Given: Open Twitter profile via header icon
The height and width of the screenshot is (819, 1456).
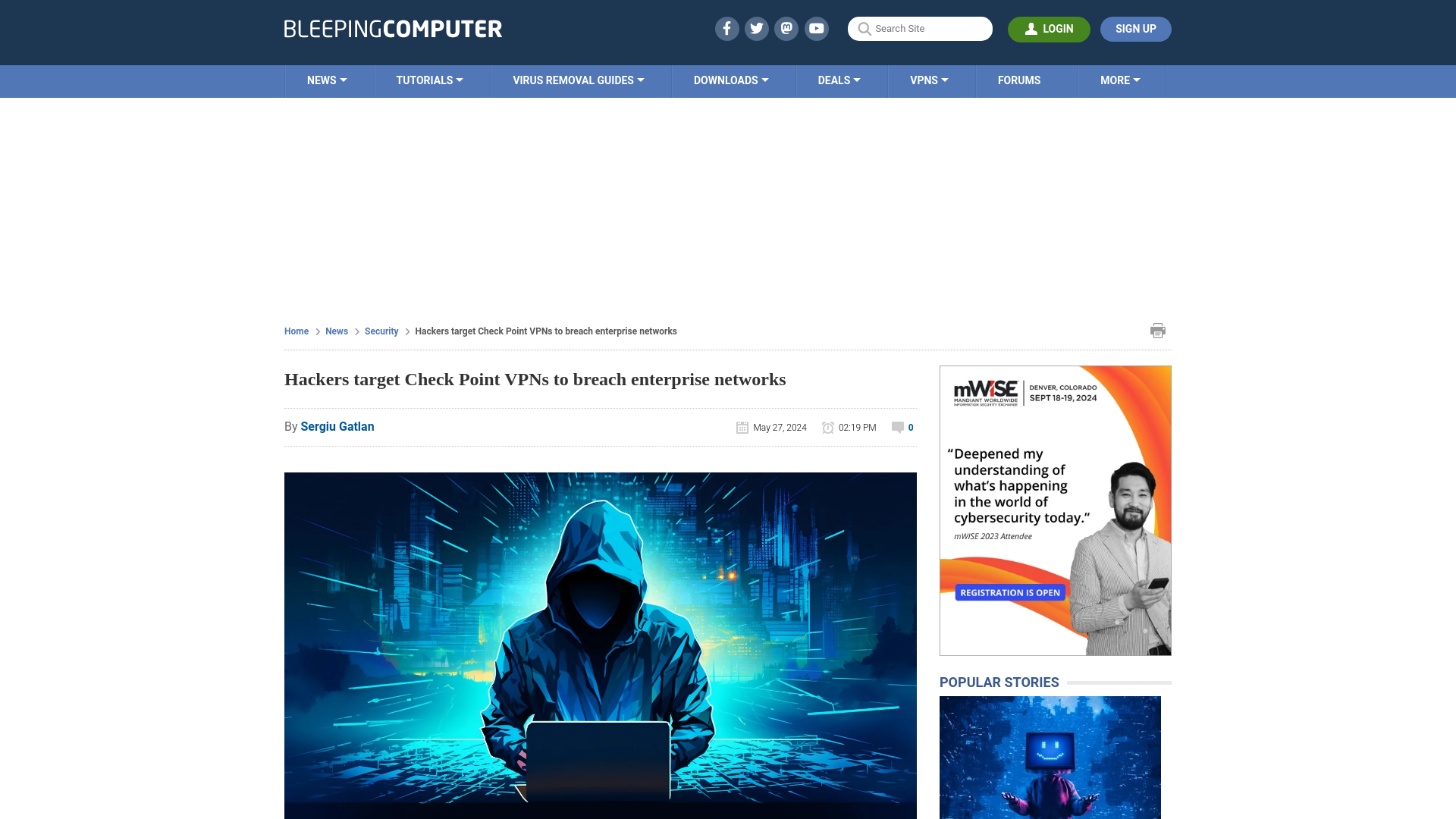Looking at the screenshot, I should 756,28.
